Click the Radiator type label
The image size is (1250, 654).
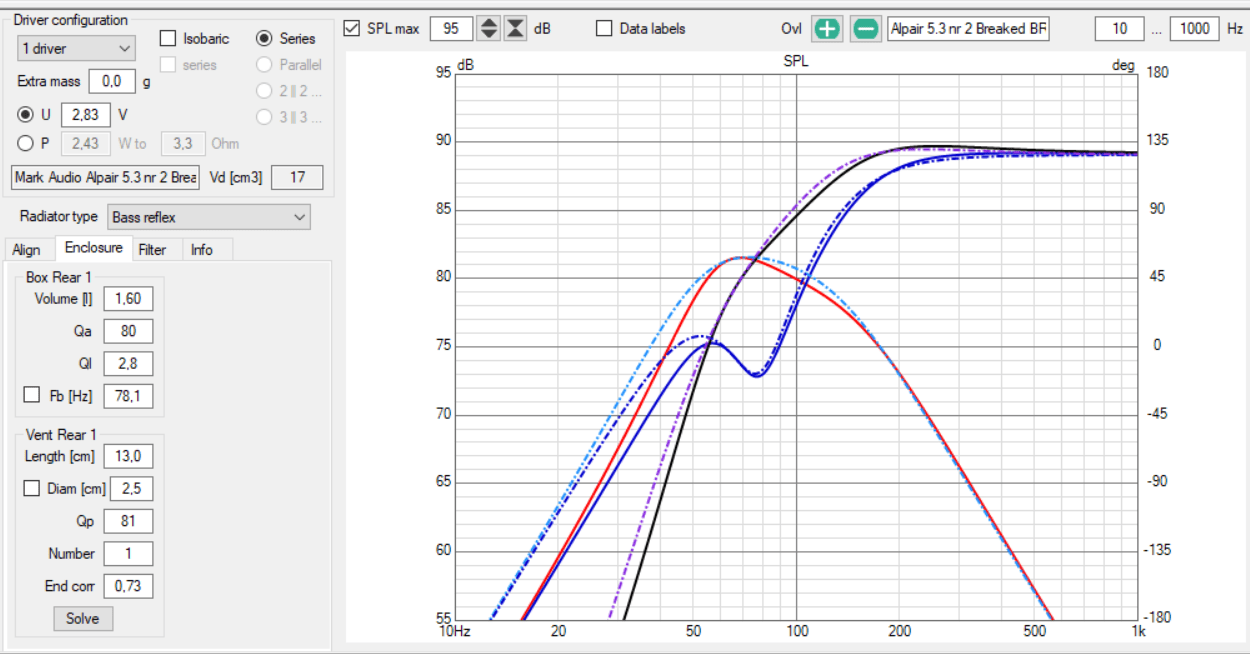[59, 217]
